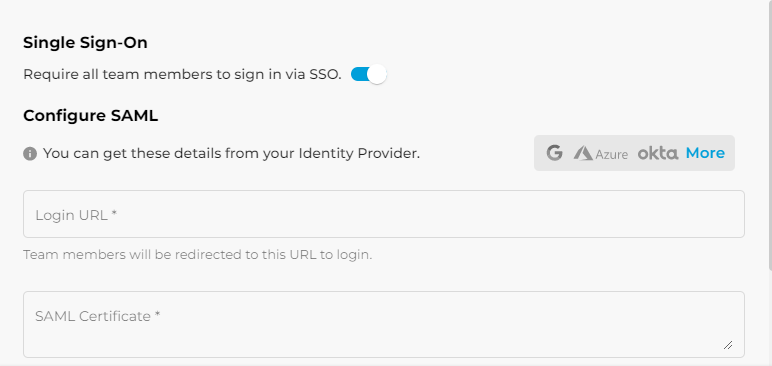The height and width of the screenshot is (366, 772).
Task: Click the Login URL placeholder label
Action: 76,215
